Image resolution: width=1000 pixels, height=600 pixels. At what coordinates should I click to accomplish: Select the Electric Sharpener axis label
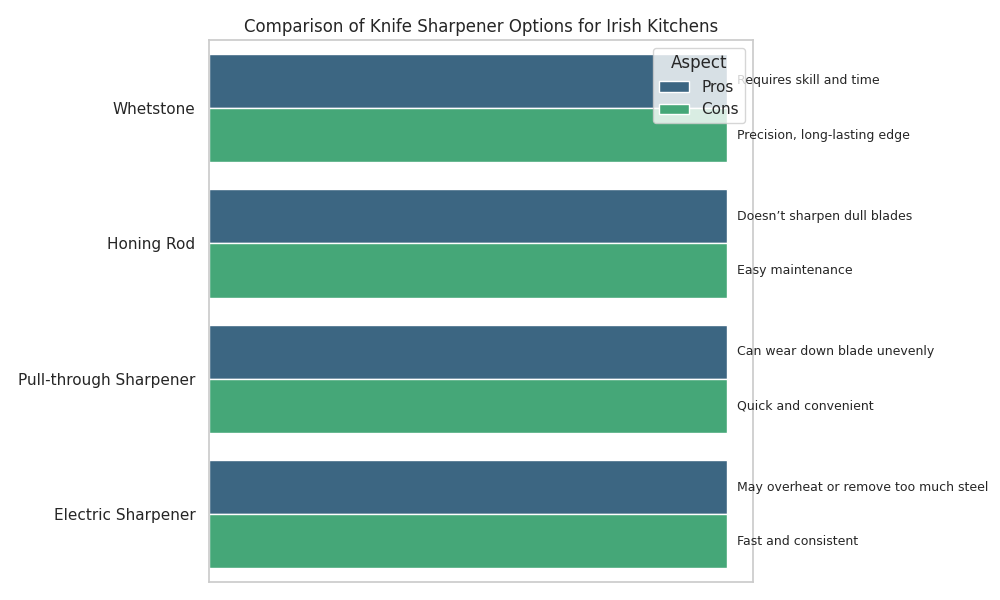pos(125,515)
